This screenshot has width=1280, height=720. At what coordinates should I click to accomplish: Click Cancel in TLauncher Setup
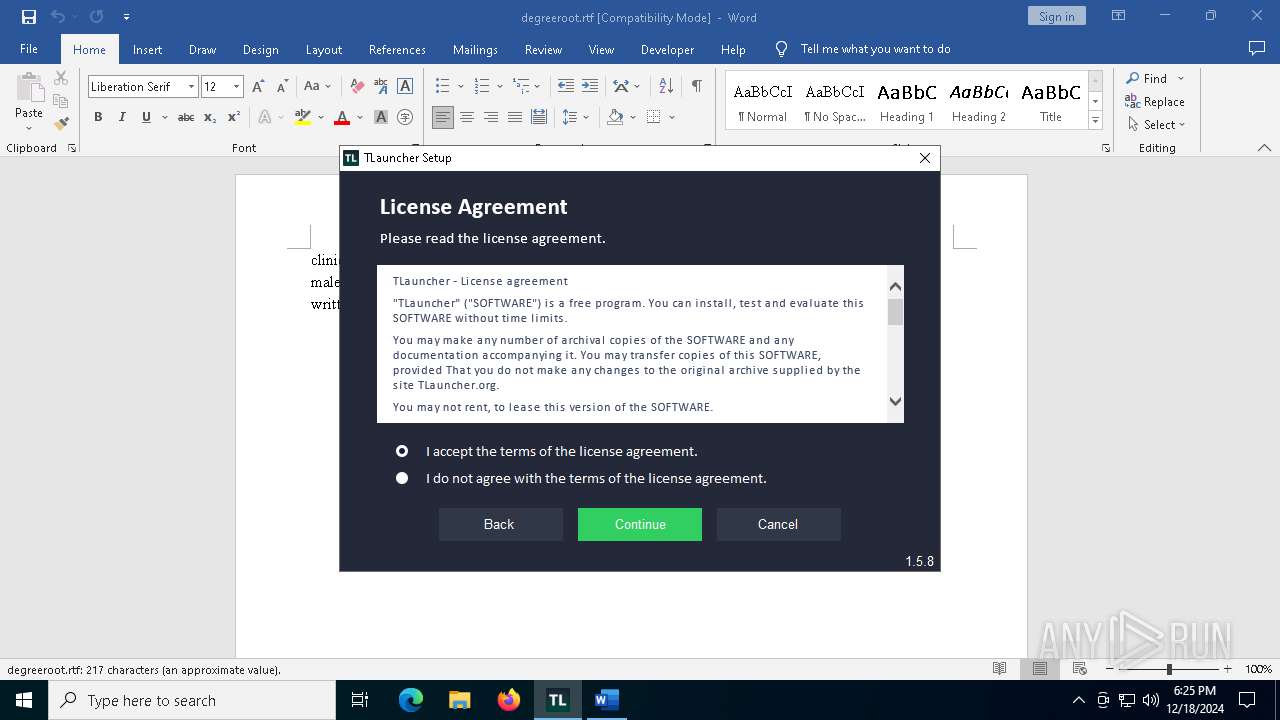coord(778,524)
